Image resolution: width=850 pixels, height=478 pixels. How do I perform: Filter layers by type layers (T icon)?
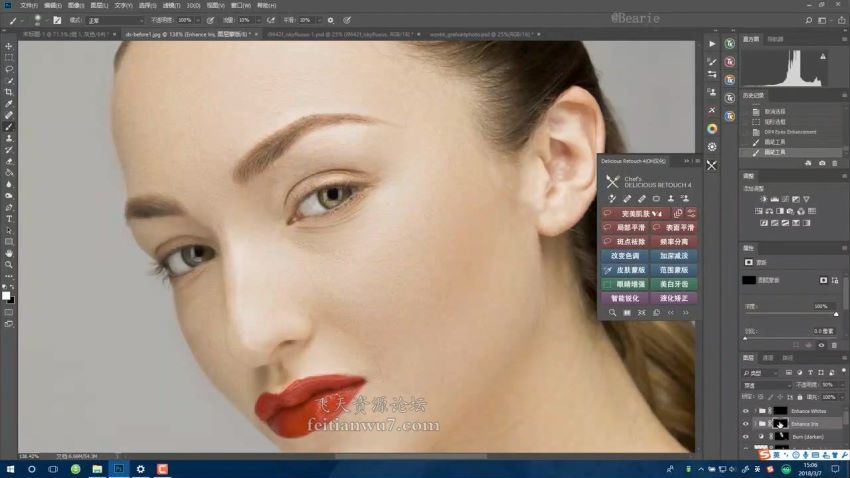click(810, 372)
